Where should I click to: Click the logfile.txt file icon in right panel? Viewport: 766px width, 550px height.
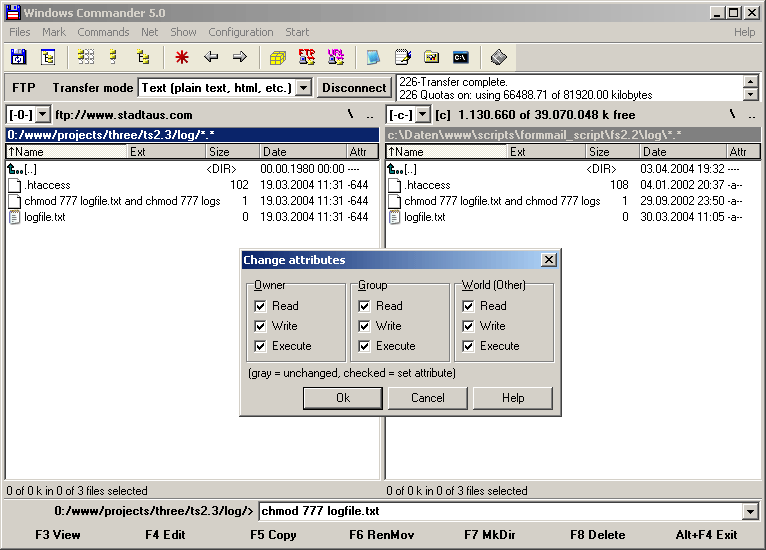point(395,217)
